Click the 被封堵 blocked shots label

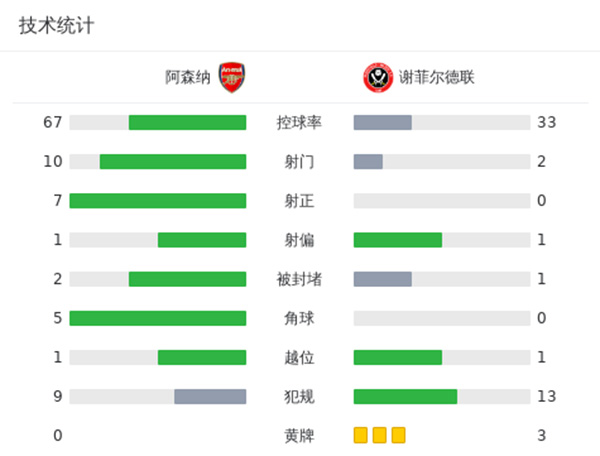click(299, 279)
